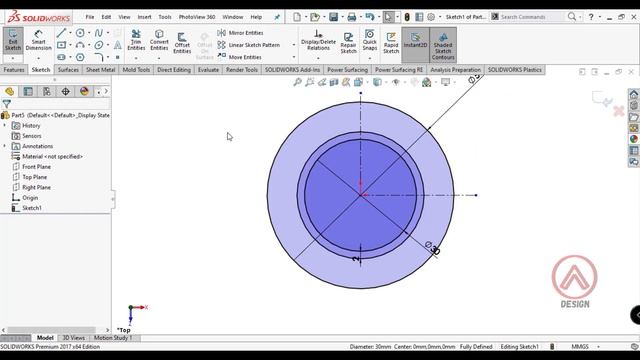Click Repair Sketch tool

[x=348, y=43]
